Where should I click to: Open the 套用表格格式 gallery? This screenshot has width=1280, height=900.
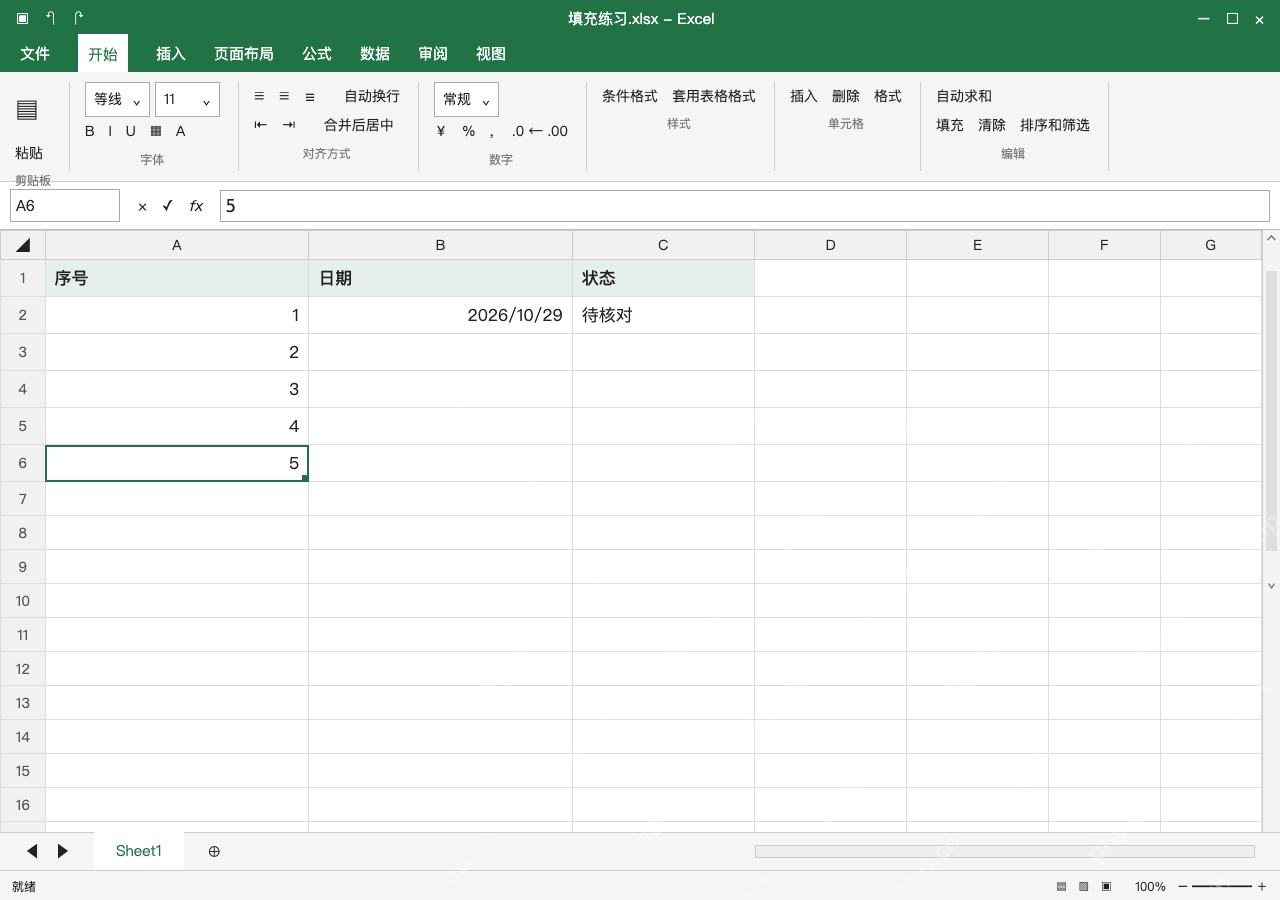coord(714,96)
